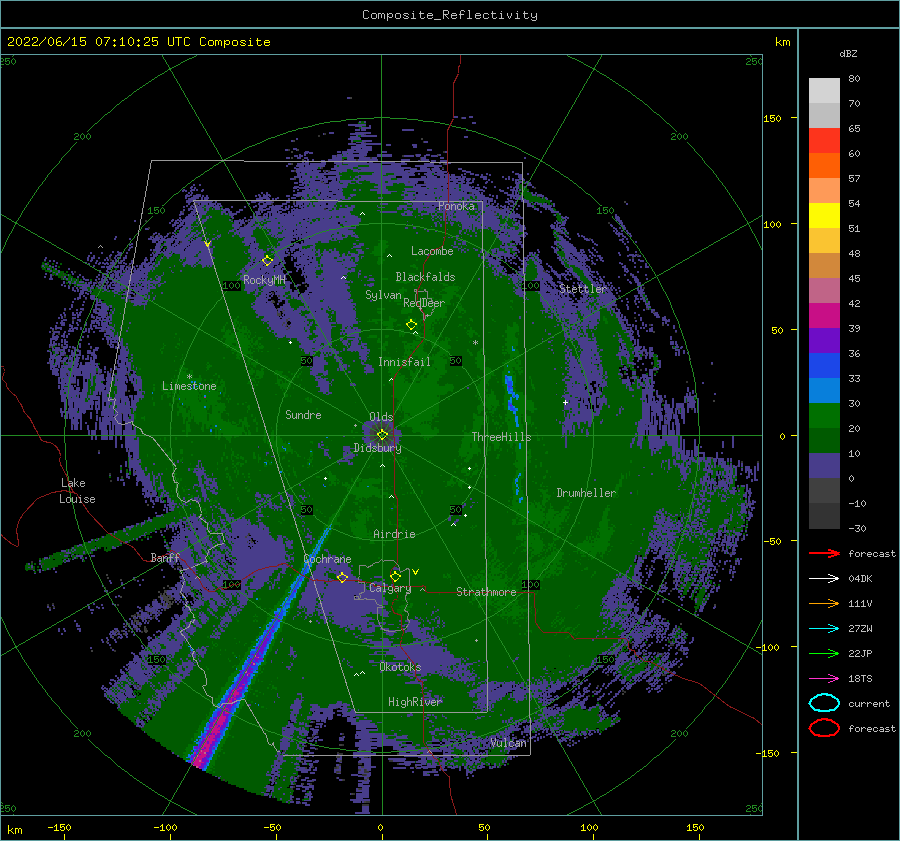
Task: Click the Cochrane city label
Action: 327,559
